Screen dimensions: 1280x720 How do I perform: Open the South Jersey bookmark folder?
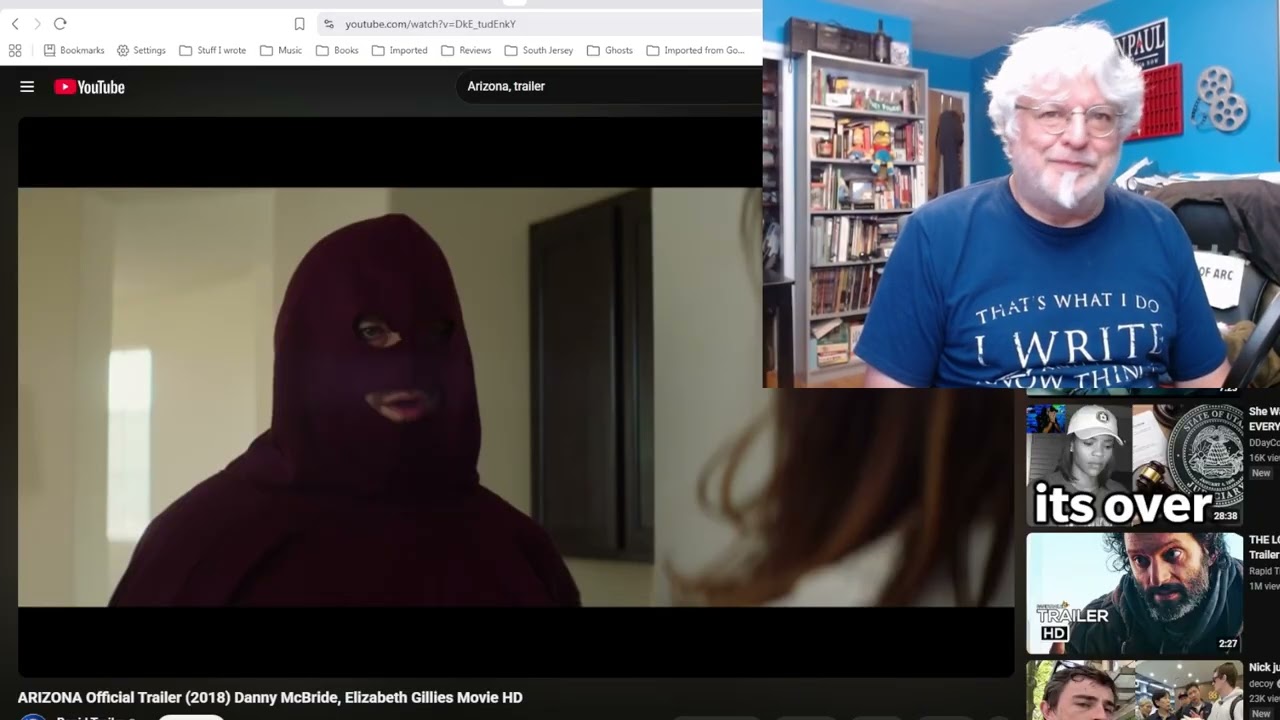[539, 50]
